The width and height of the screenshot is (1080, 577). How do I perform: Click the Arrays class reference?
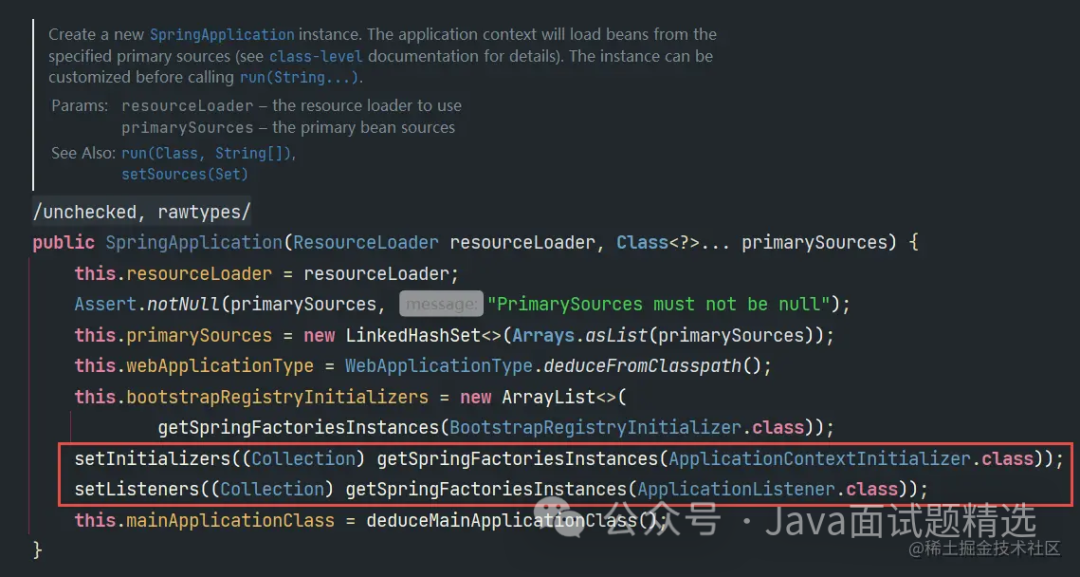click(x=543, y=335)
